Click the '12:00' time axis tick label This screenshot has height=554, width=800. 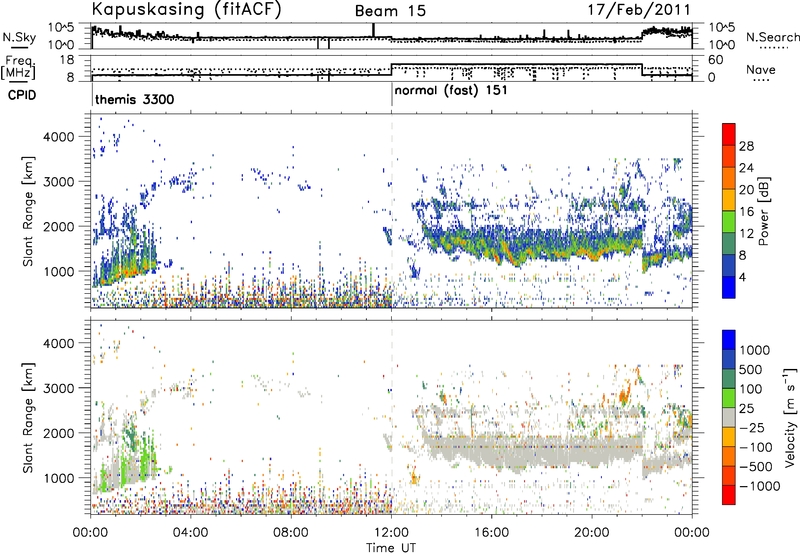(x=391, y=533)
